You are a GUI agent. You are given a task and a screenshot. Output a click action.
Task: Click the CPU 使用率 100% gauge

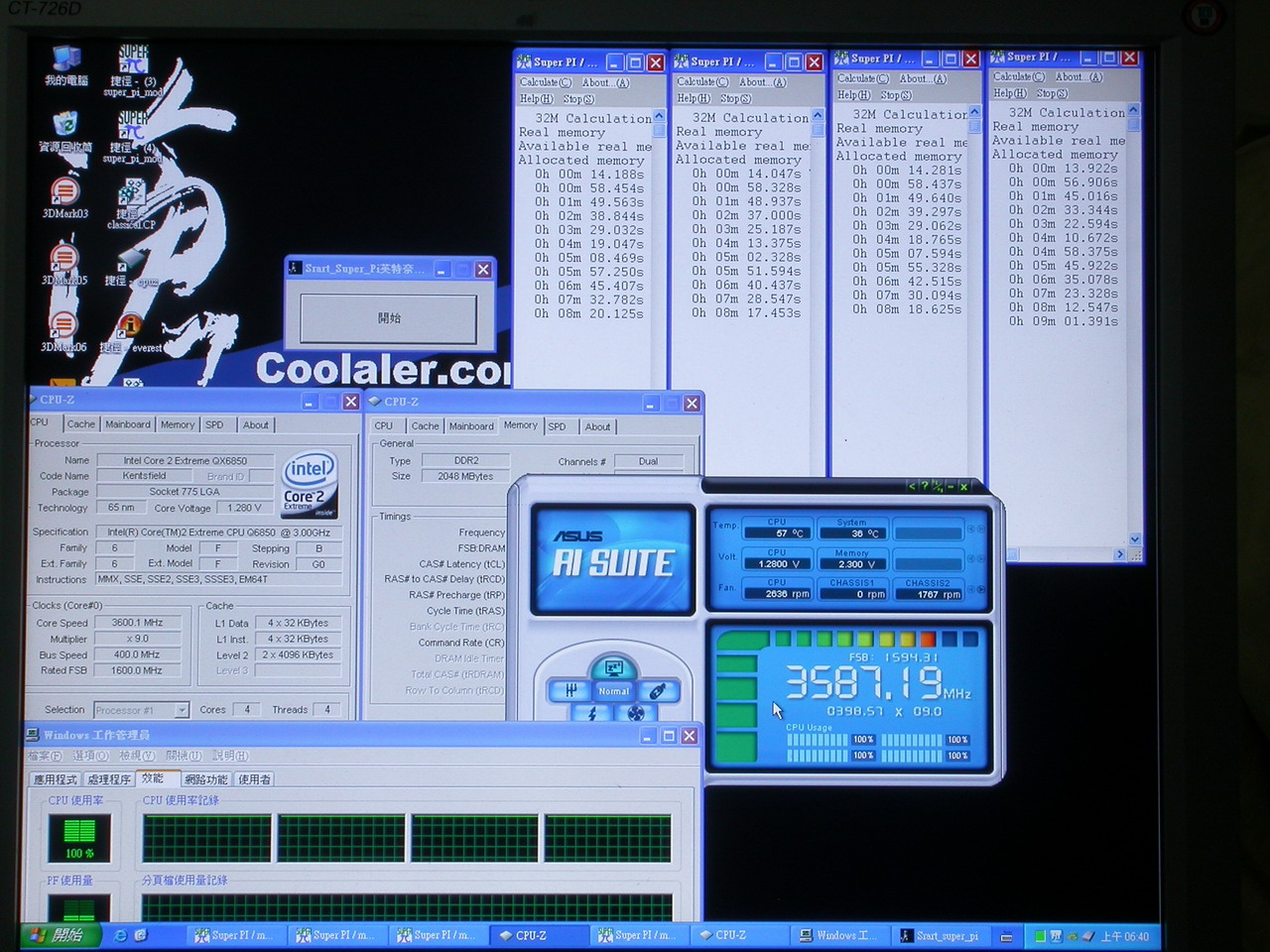(x=79, y=837)
